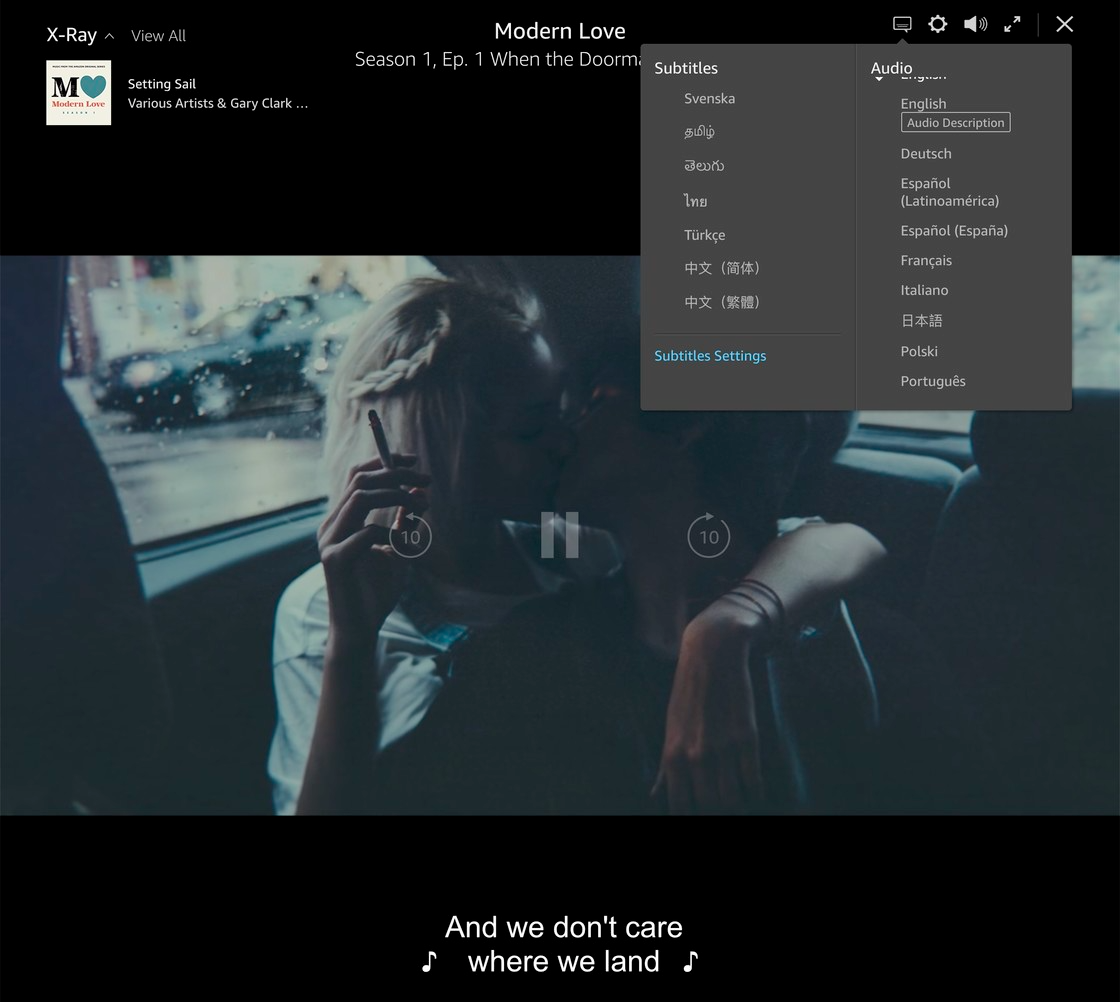Open the settings gear icon
This screenshot has height=1002, width=1120.
tap(937, 24)
